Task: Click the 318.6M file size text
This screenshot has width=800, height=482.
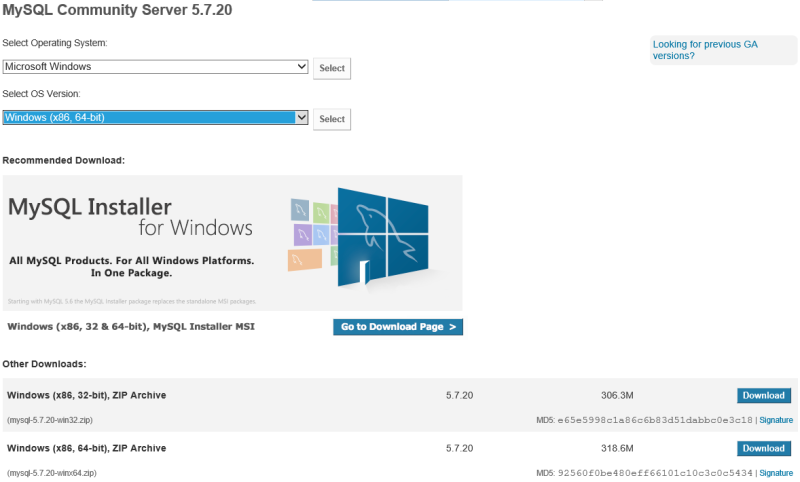Action: pos(617,448)
